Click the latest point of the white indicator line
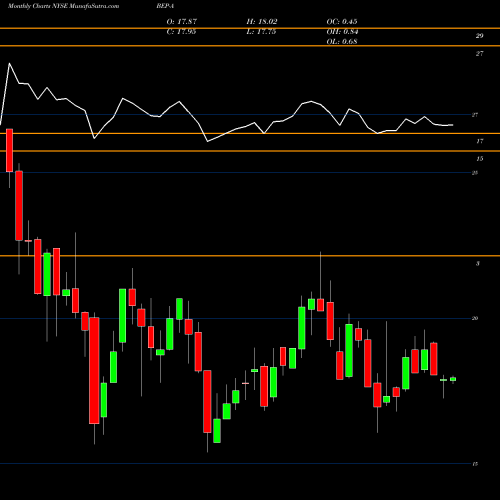This screenshot has width=500, height=500. 453,125
